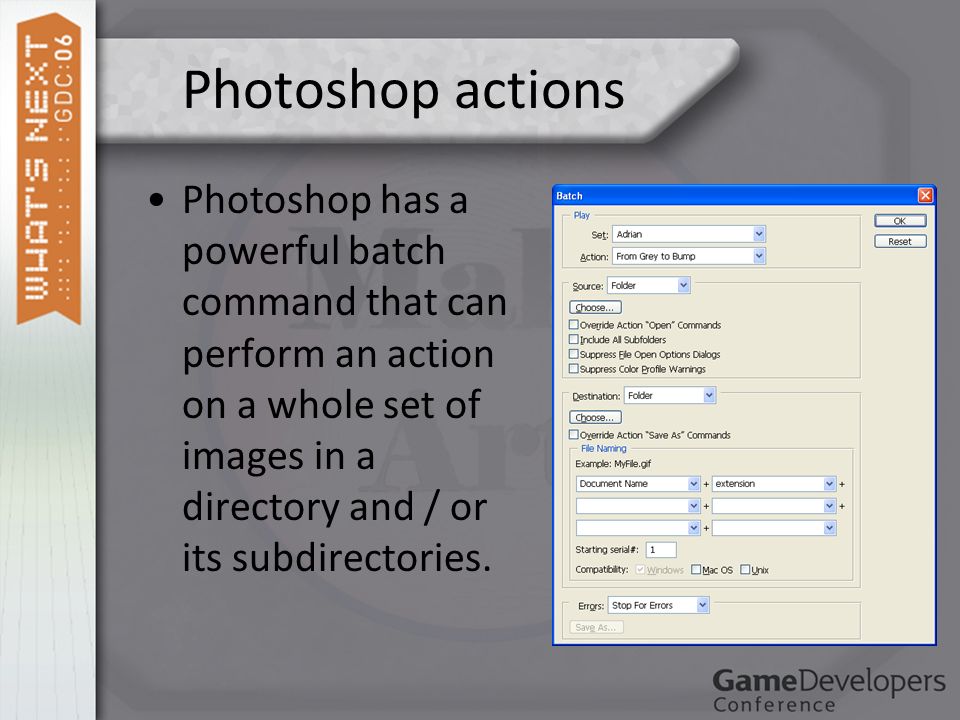Image resolution: width=960 pixels, height=720 pixels.
Task: Click the Example: MyFile.gif text
Action: 613,464
